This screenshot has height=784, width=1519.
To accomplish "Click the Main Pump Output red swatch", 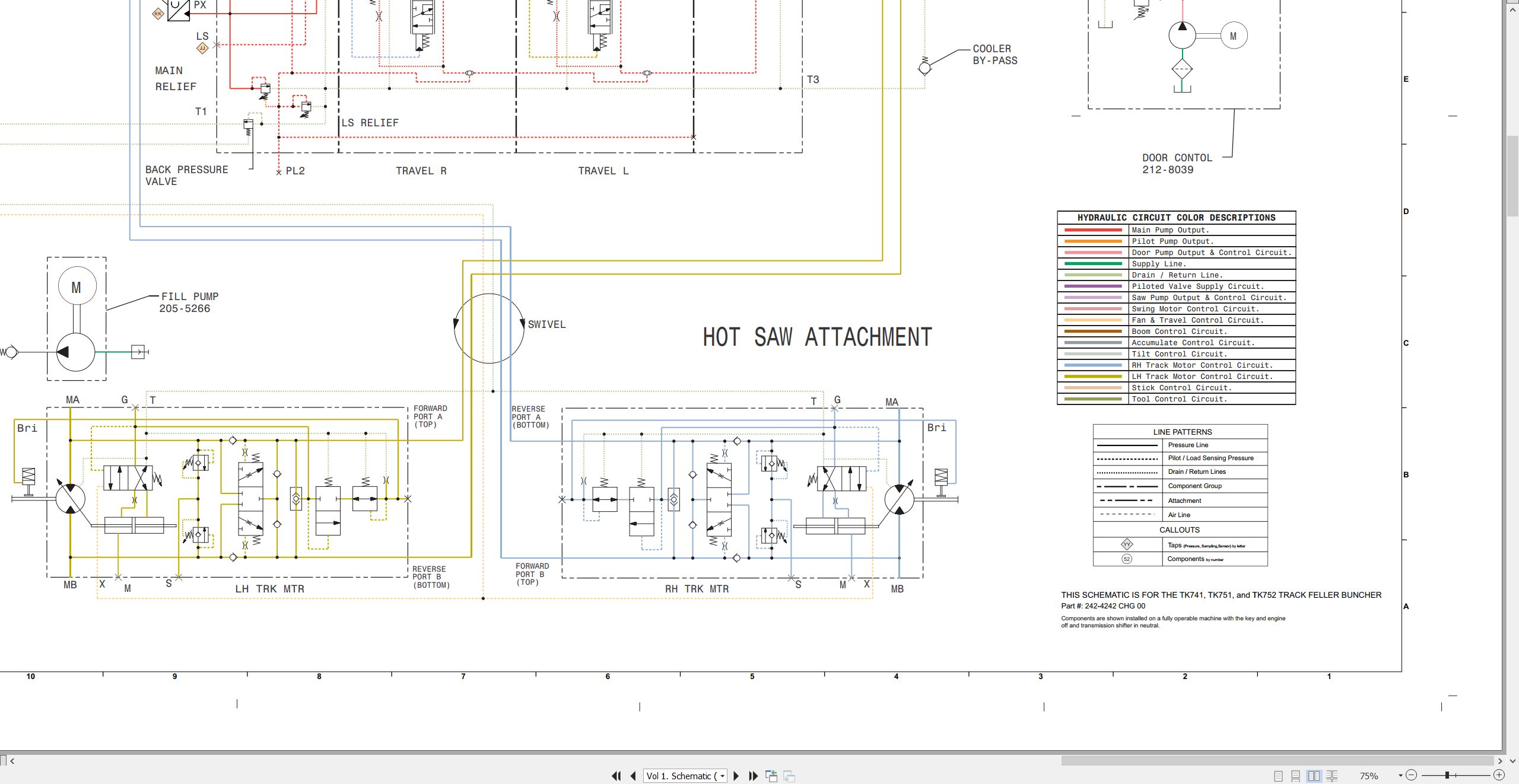I will (1093, 230).
